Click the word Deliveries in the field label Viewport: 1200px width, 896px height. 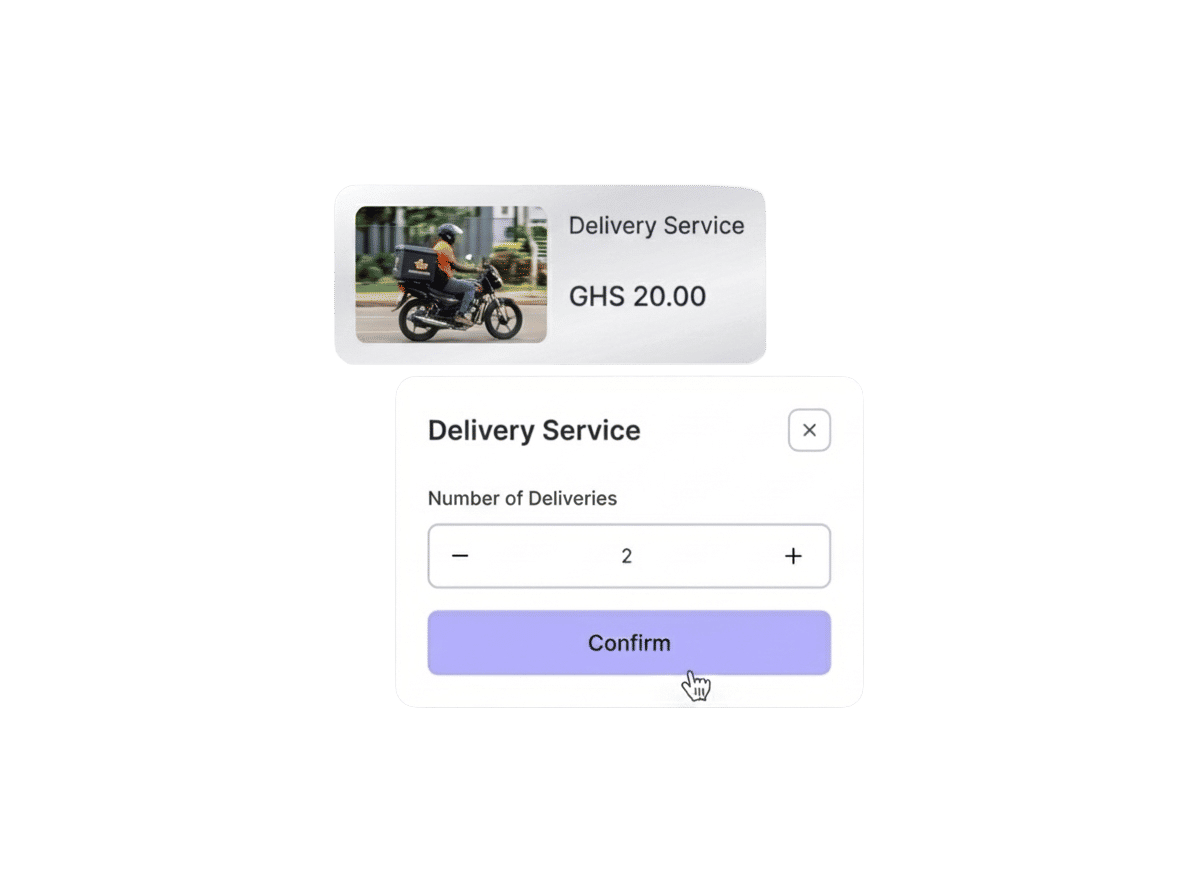573,498
